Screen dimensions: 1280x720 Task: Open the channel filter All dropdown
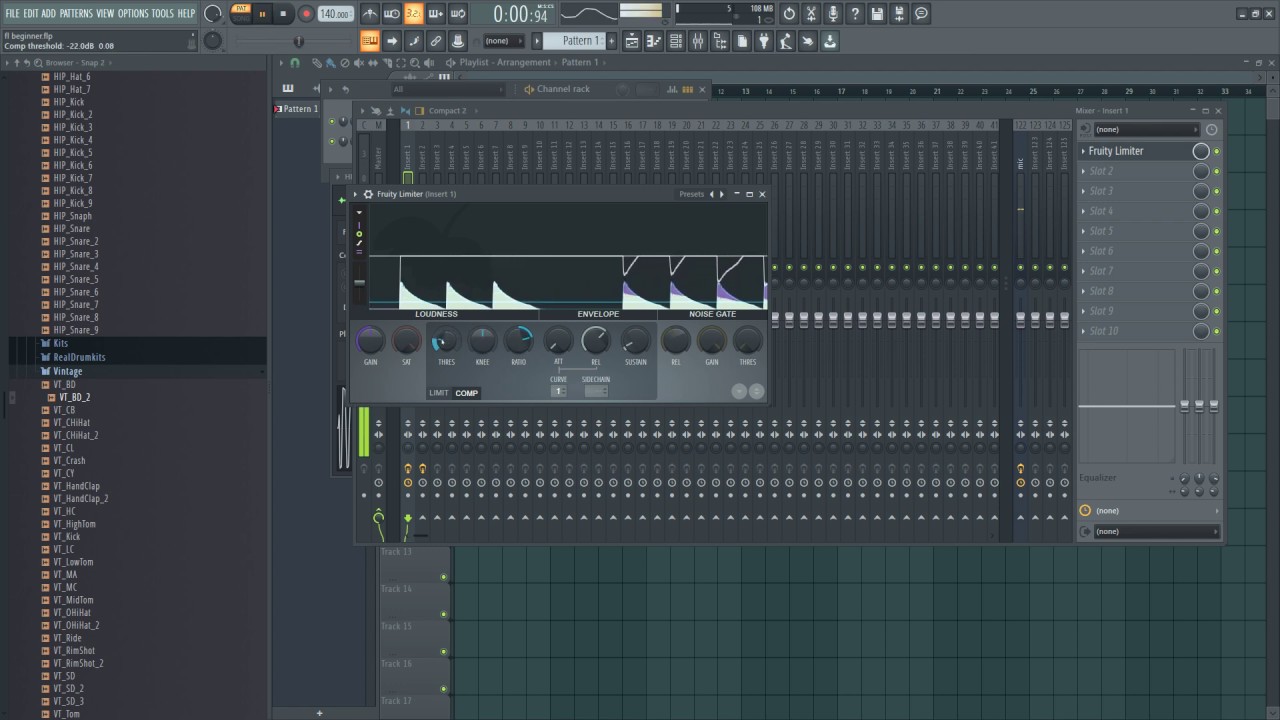pos(447,89)
